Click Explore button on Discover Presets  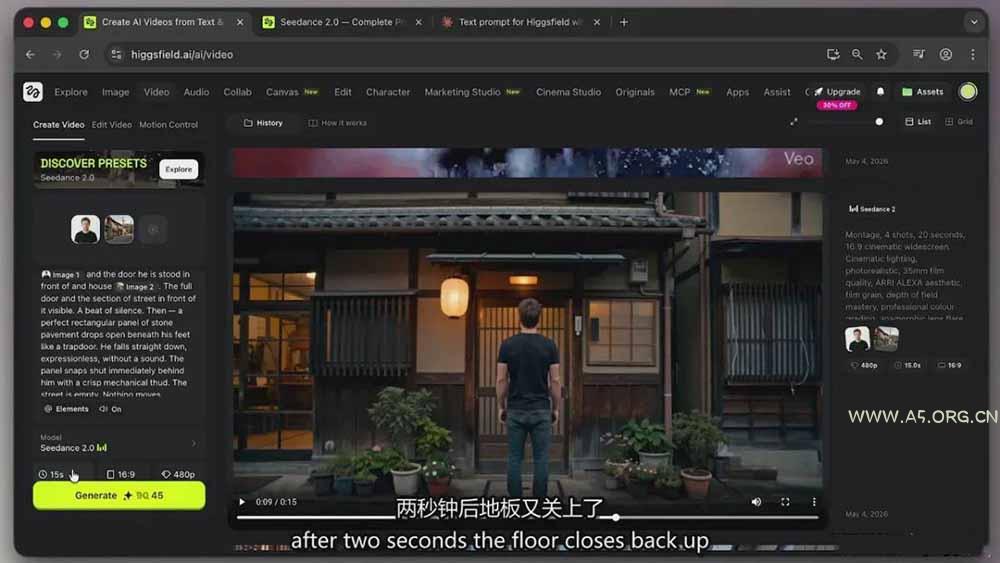pos(179,170)
